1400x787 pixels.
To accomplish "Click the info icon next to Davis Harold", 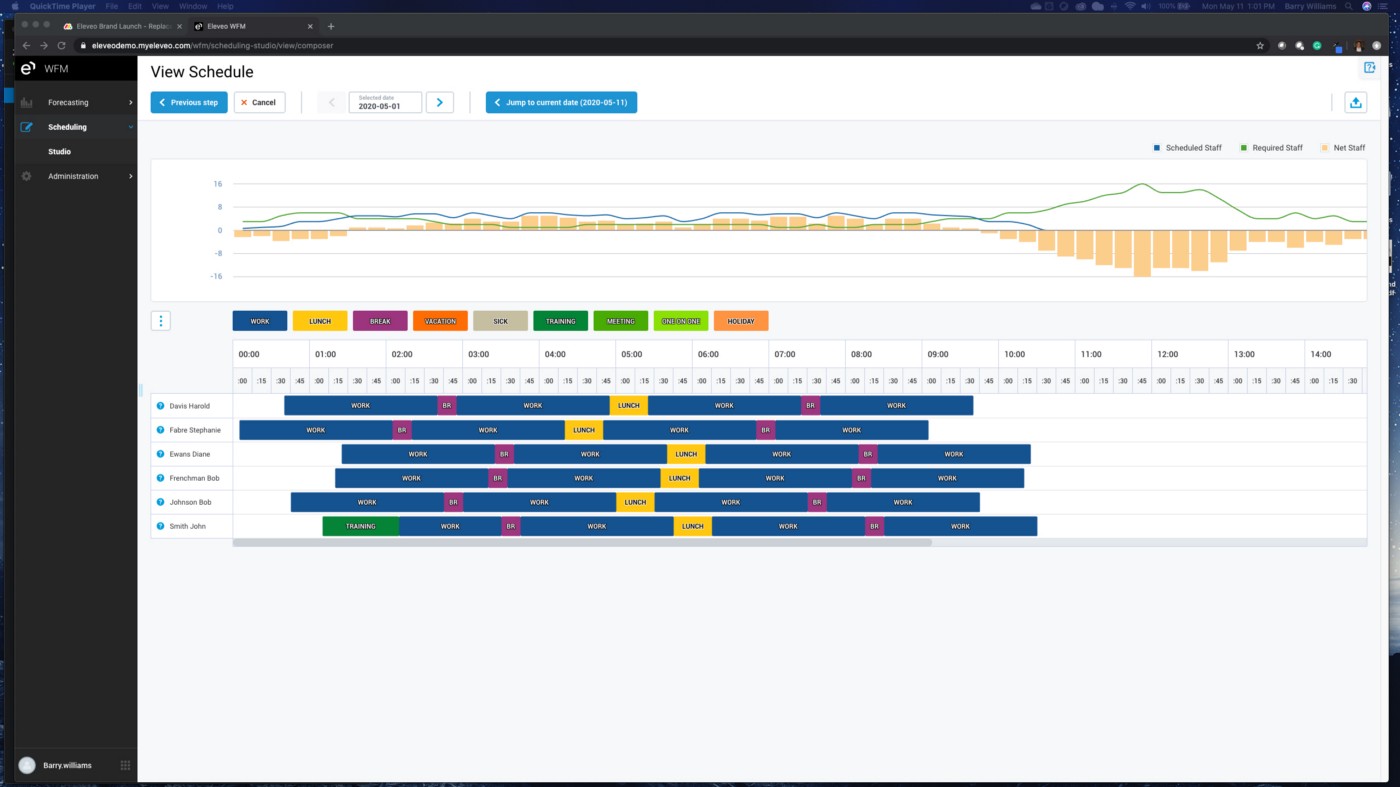I will click(160, 406).
